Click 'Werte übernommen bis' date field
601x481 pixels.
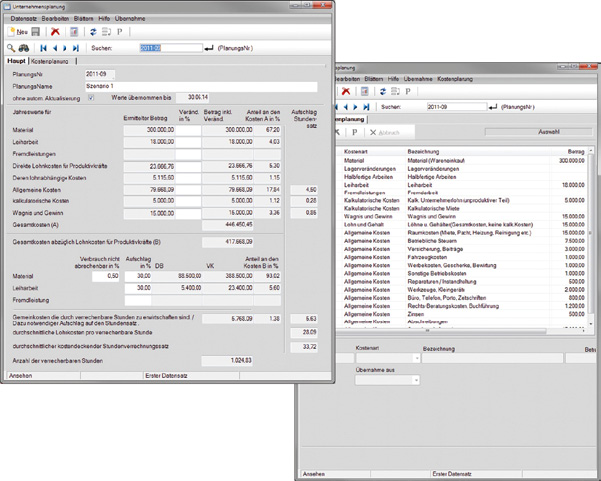[192, 98]
